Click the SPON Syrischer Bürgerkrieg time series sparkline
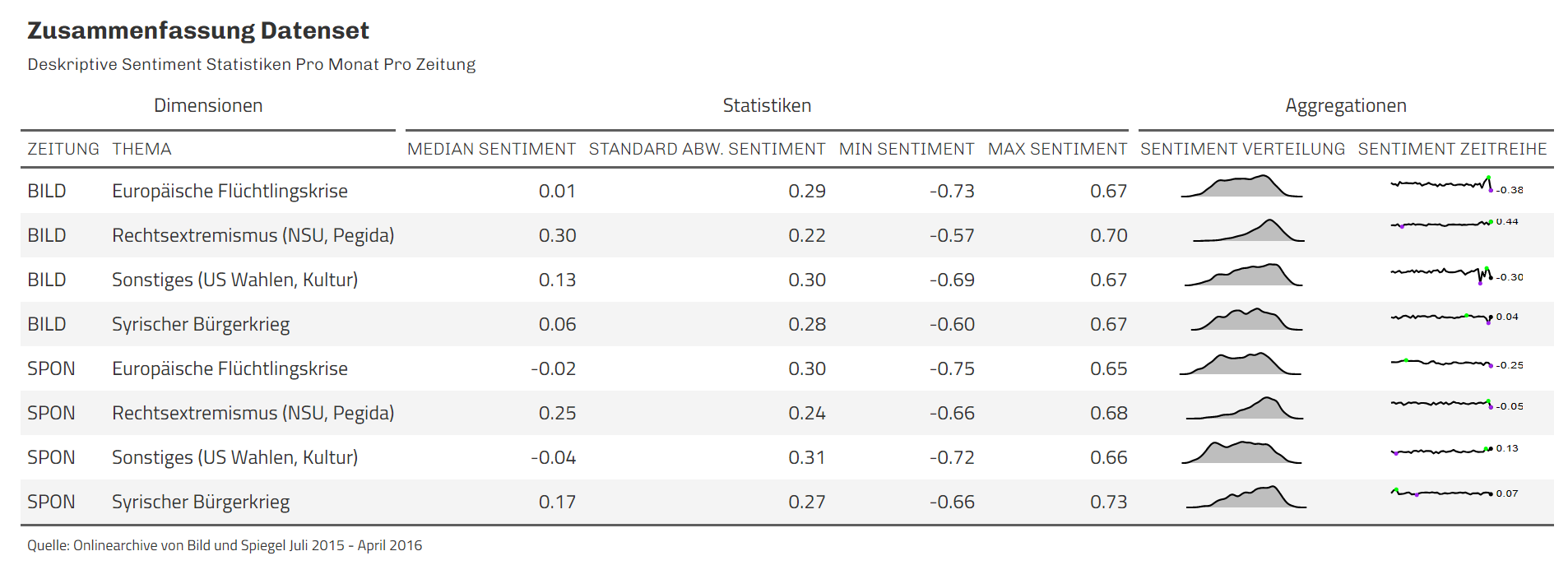Image resolution: width=1568 pixels, height=565 pixels. pos(1441,493)
